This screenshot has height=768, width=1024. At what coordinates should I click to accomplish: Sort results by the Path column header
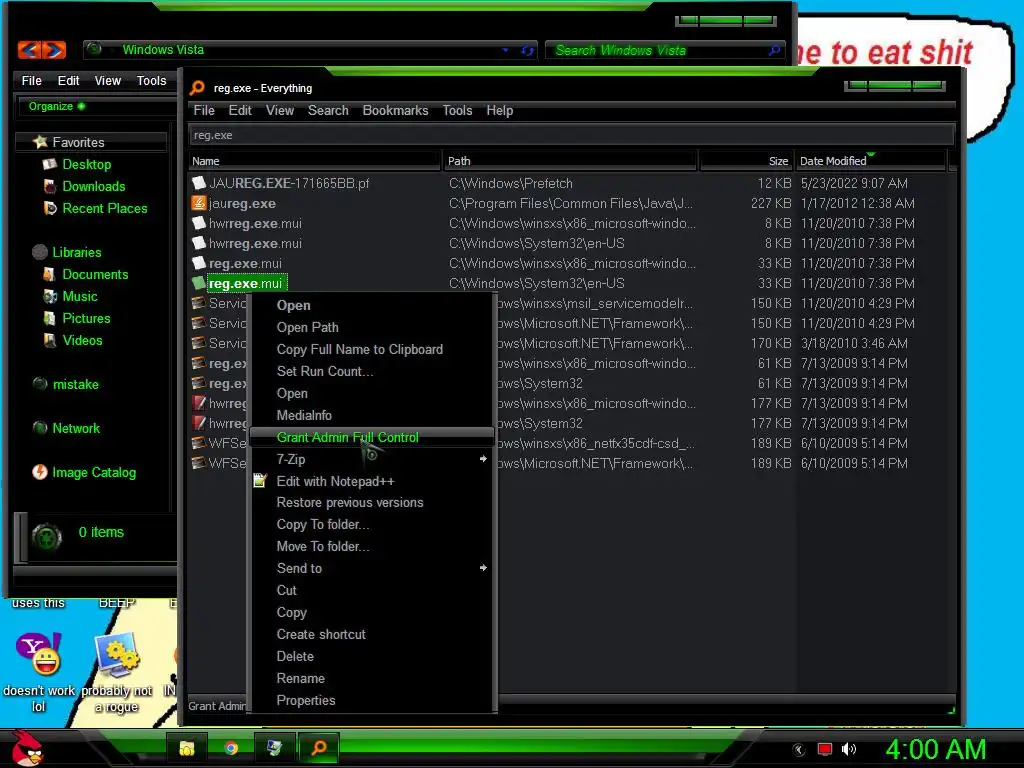pos(570,161)
